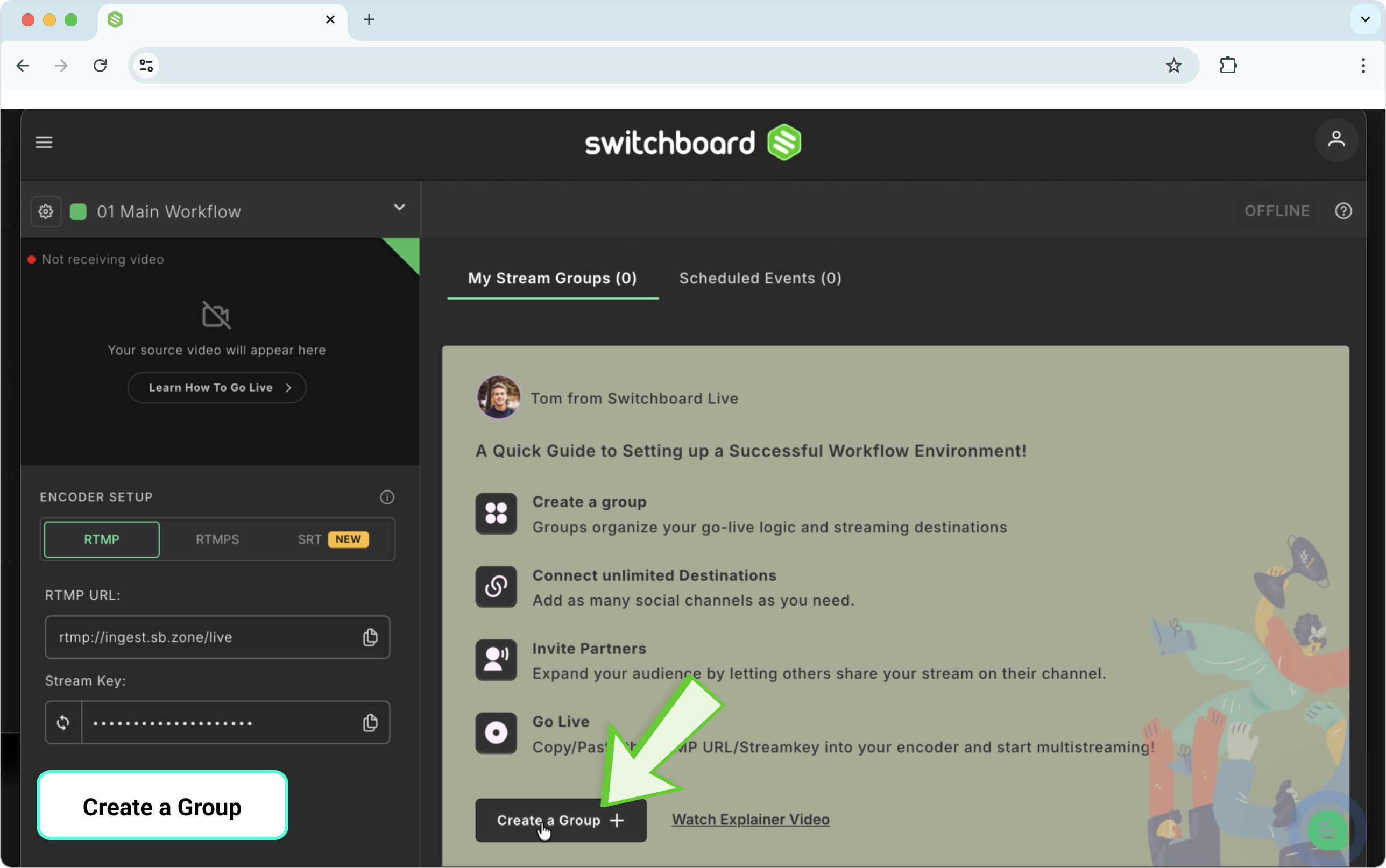Viewport: 1386px width, 868px height.
Task: Close the current browser tab
Action: pos(330,19)
